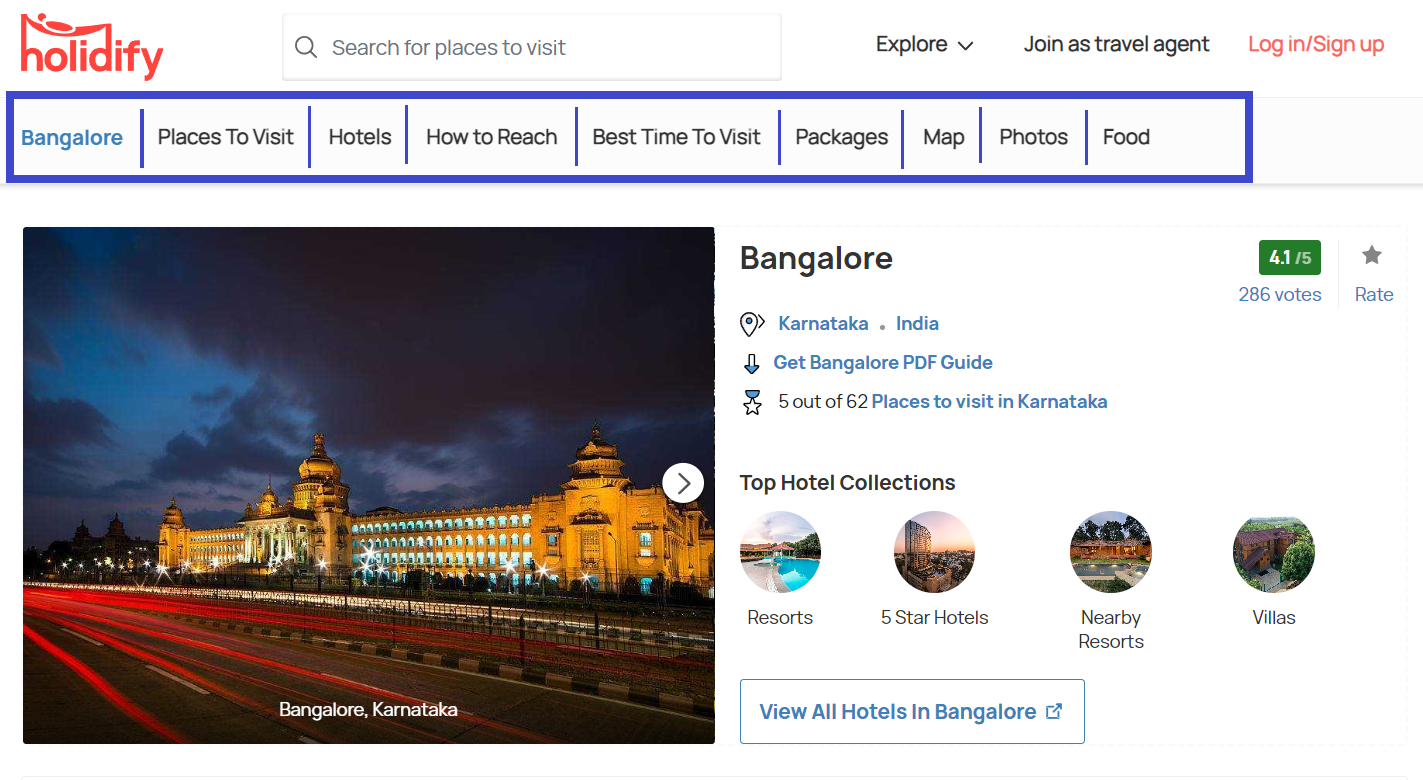Click the external link icon on View All Hotels
This screenshot has width=1423, height=780.
coord(1053,711)
